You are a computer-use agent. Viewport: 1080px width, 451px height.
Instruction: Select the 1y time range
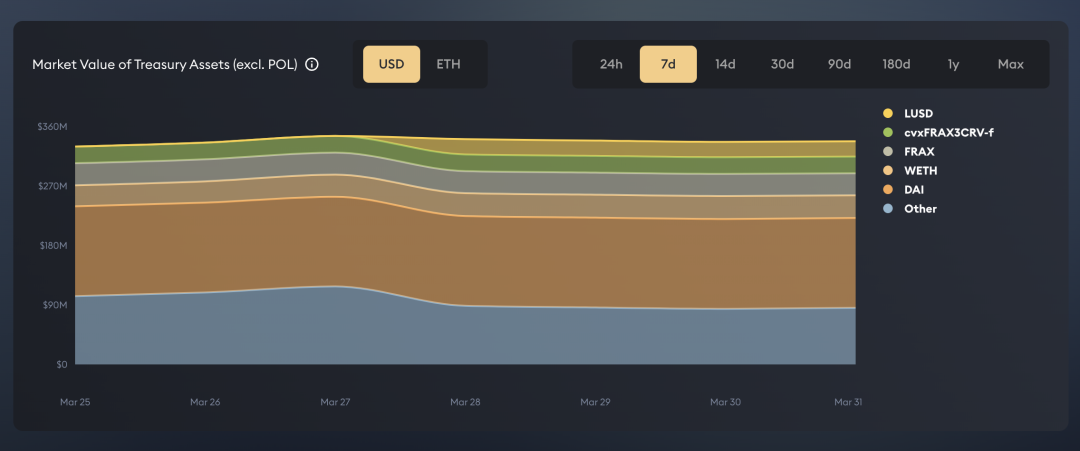[953, 64]
